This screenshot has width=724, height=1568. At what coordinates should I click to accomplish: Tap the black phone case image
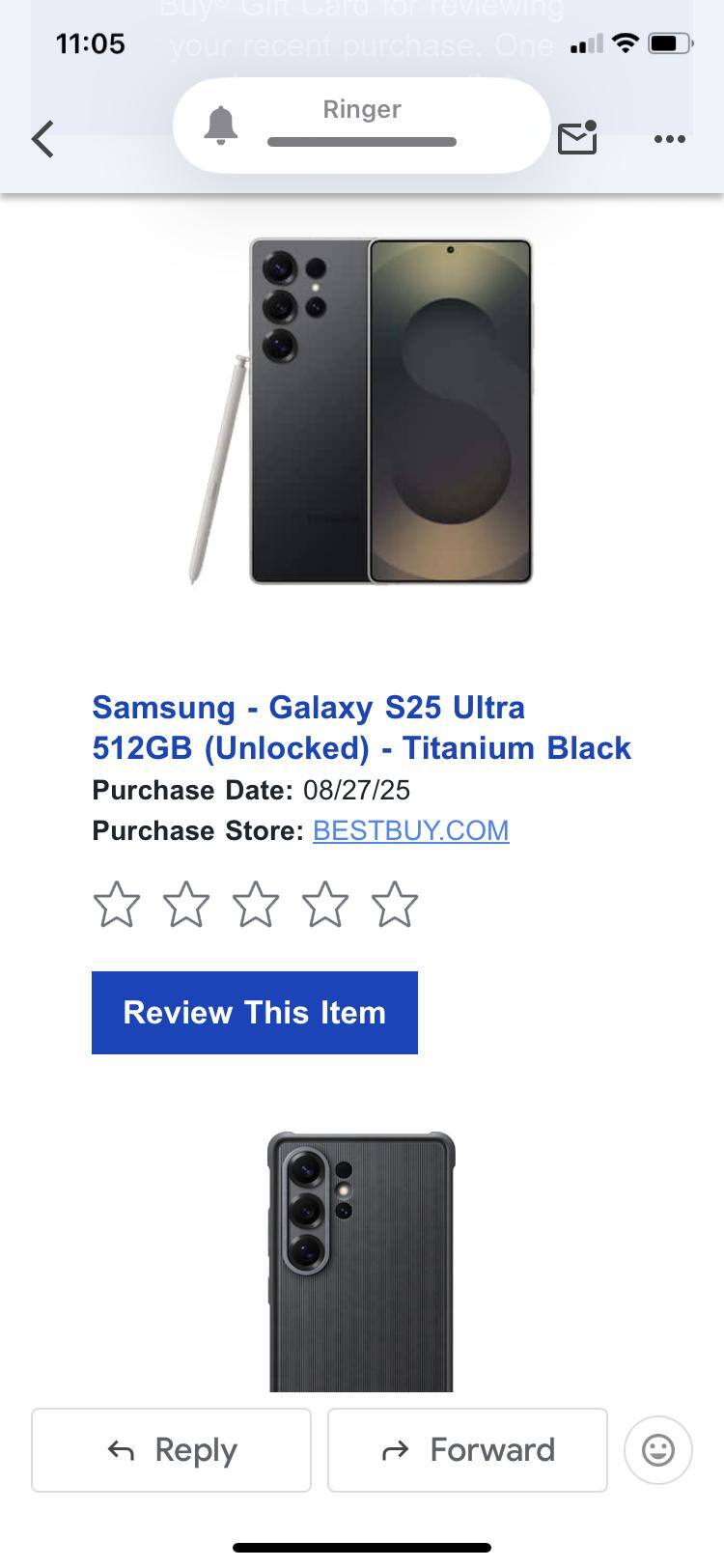coord(361,1261)
